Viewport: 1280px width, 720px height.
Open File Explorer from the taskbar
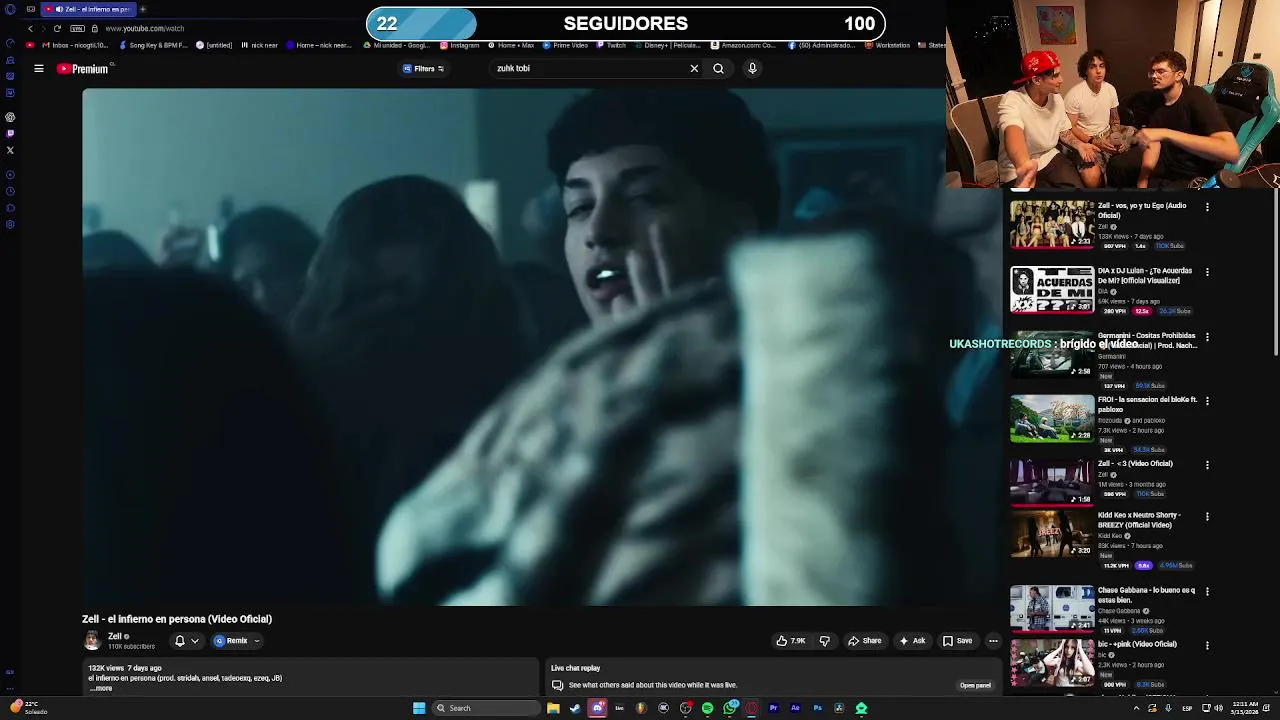point(553,708)
